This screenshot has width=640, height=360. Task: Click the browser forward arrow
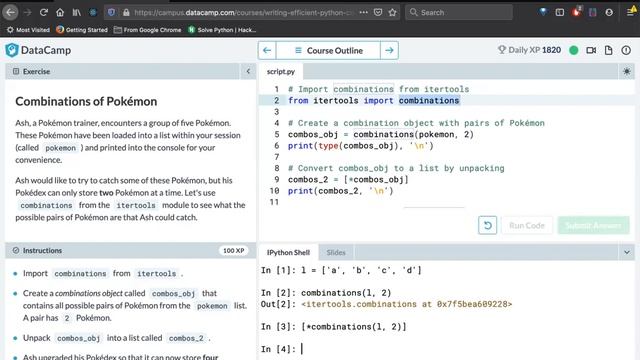tap(27, 12)
